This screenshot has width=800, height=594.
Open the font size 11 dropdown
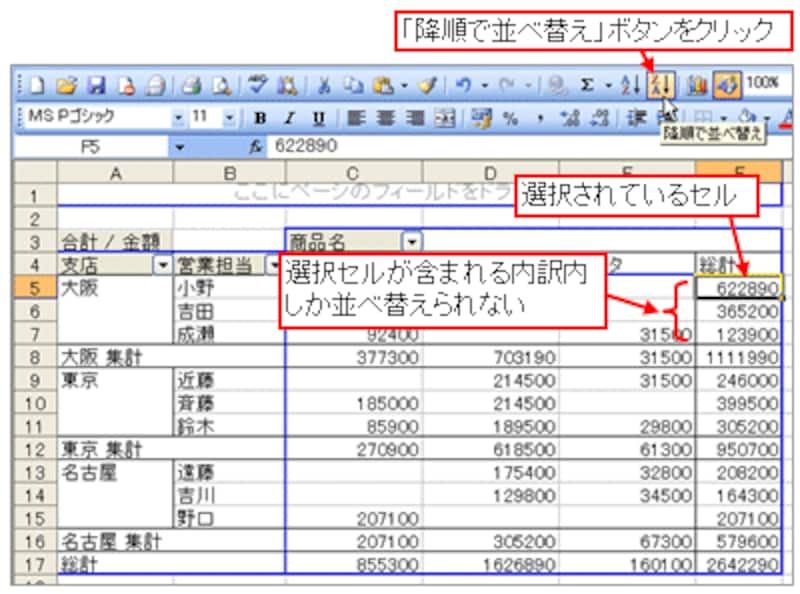tap(229, 118)
